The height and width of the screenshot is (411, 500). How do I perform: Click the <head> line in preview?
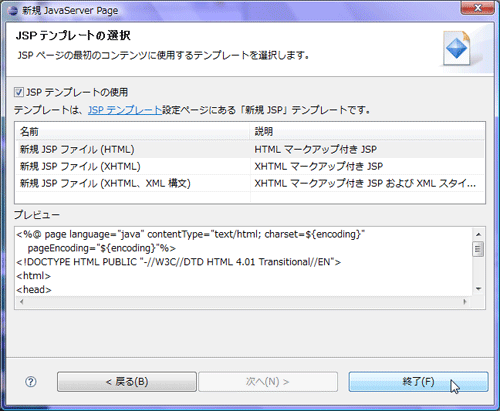34,289
